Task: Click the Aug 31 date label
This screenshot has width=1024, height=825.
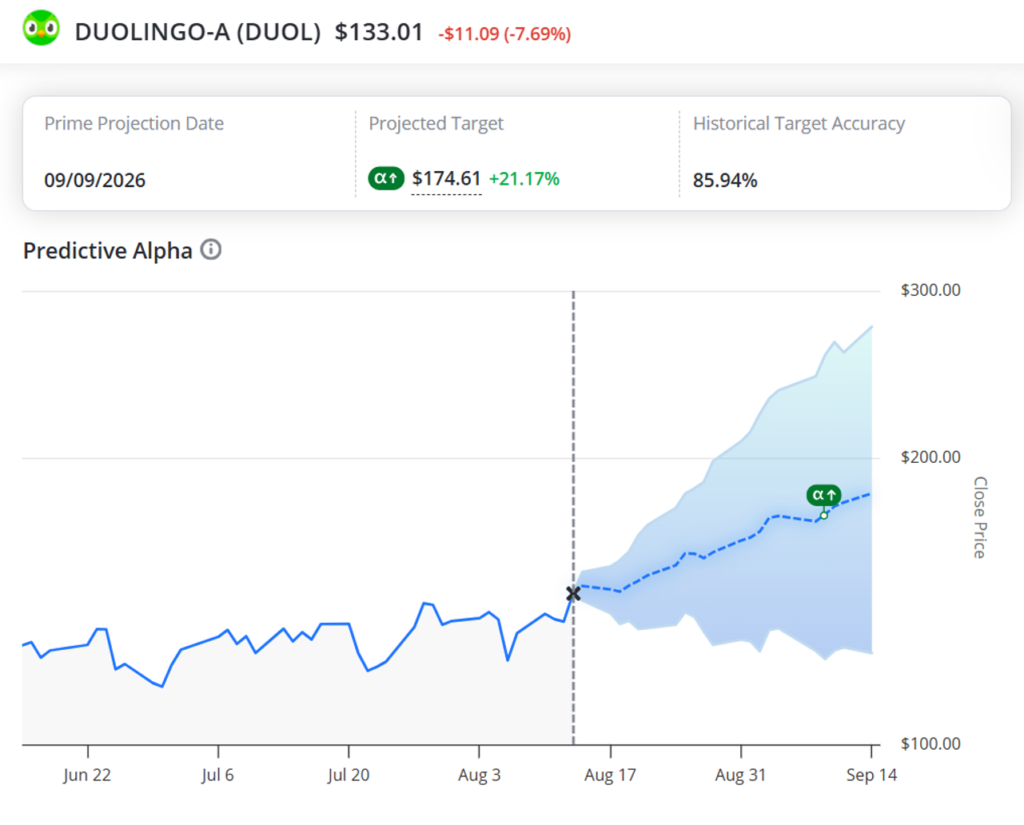Action: click(x=741, y=775)
